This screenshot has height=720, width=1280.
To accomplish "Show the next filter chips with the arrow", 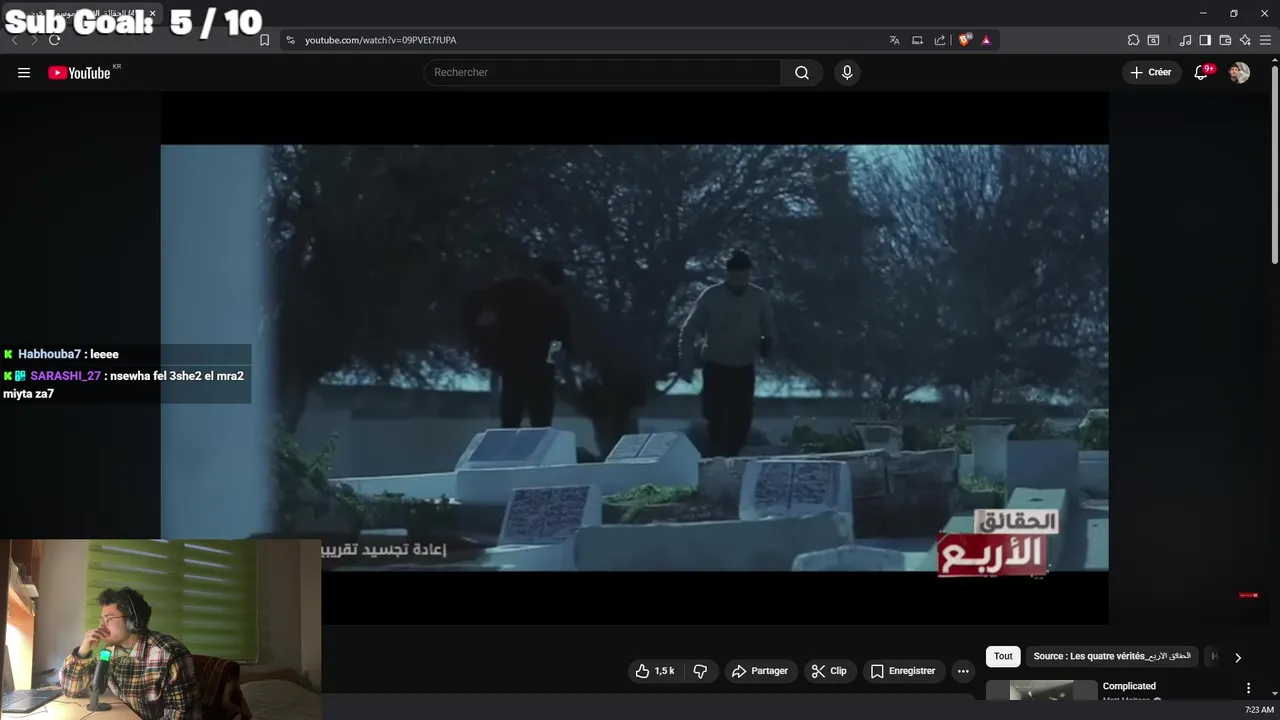I will 1238,657.
